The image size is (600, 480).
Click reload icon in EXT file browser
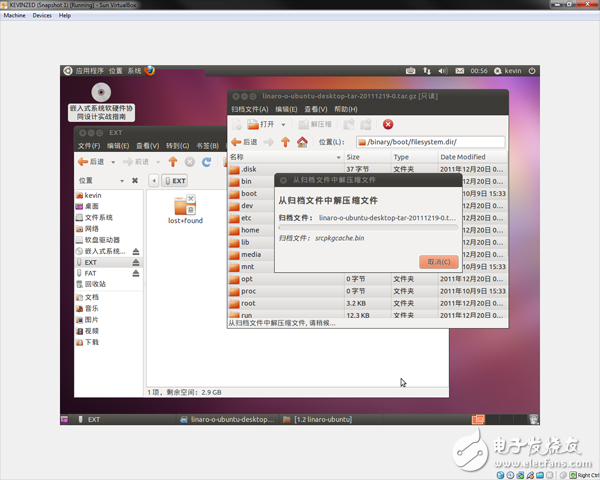207,162
